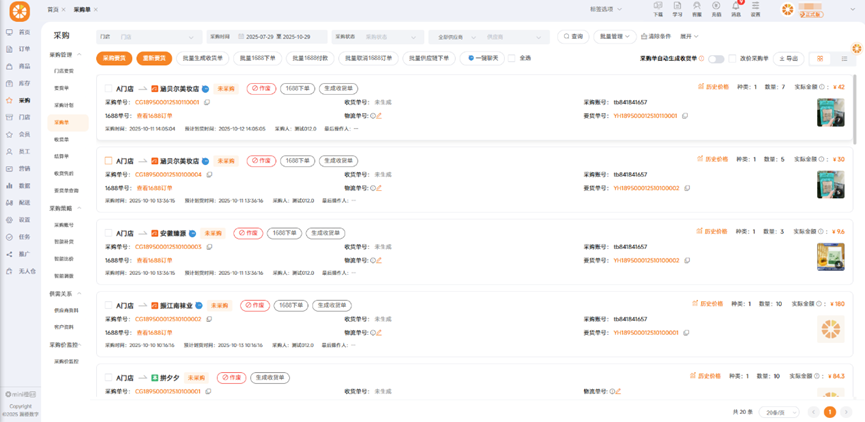
Task: Open 查看1688订单 link on 振江南袜业 order
Action: point(154,333)
